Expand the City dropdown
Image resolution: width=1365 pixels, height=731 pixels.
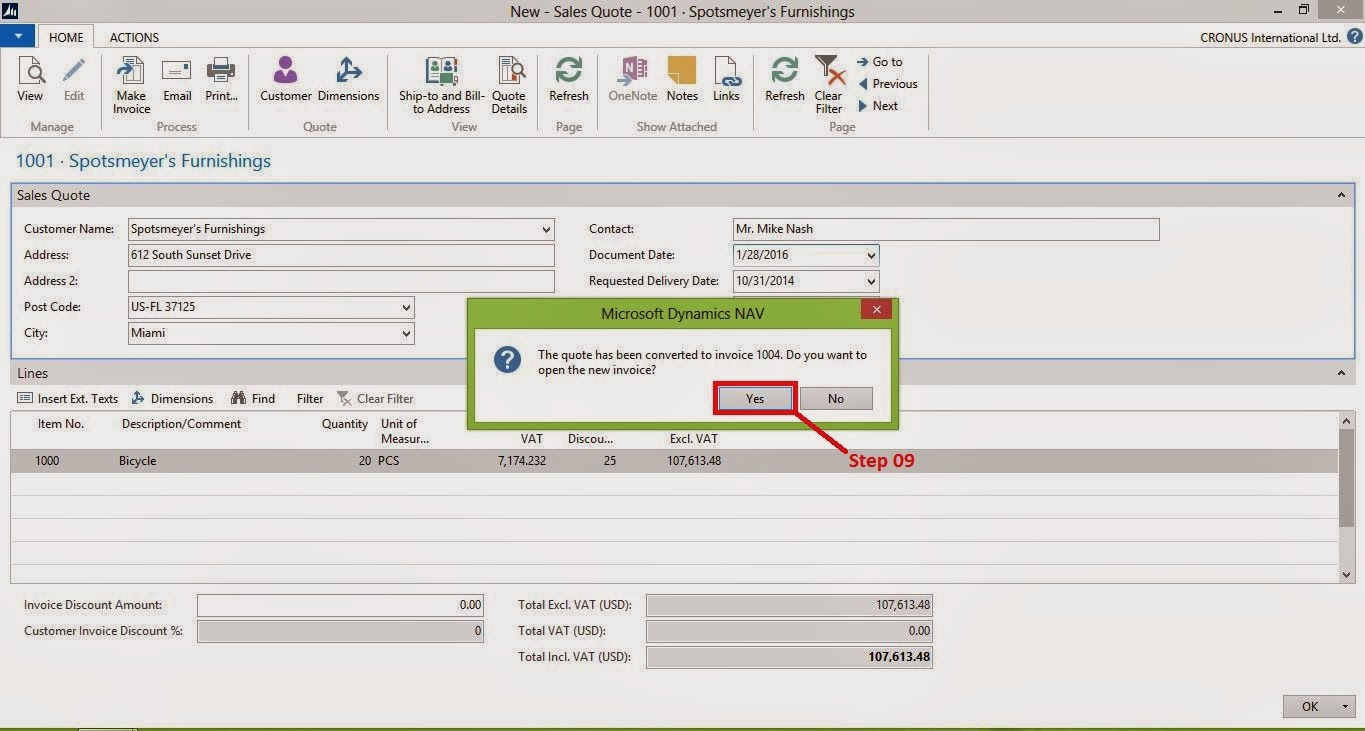405,333
